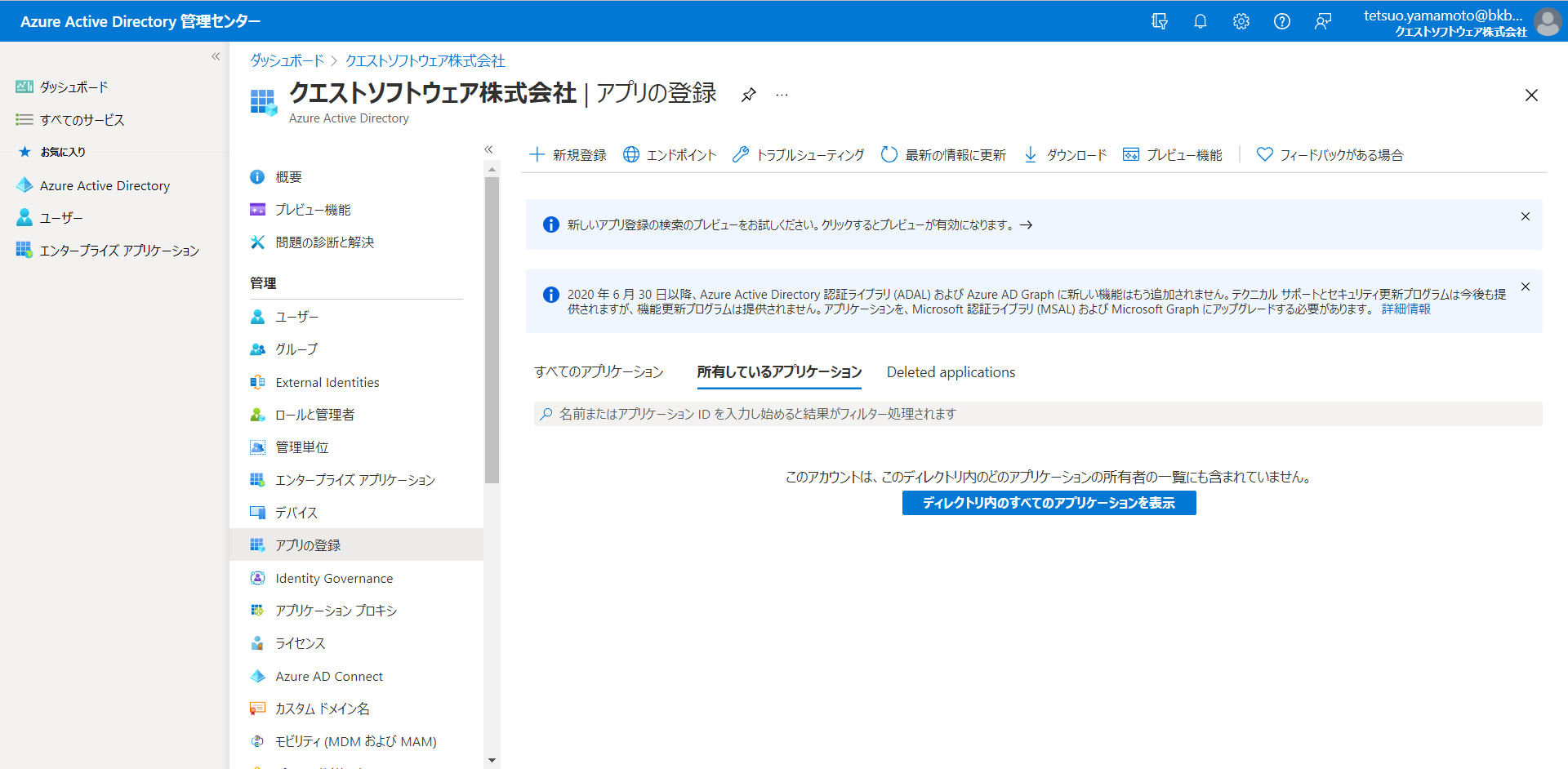Click the resource menu scroll up arrow

coord(492,169)
